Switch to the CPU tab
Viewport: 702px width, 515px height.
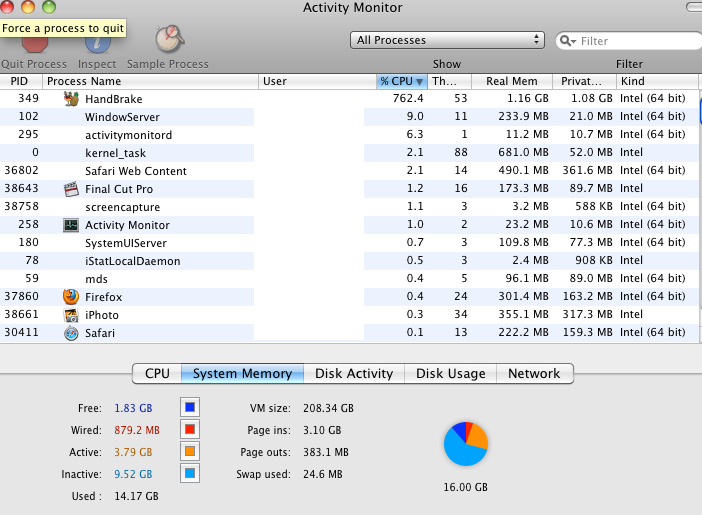(157, 373)
